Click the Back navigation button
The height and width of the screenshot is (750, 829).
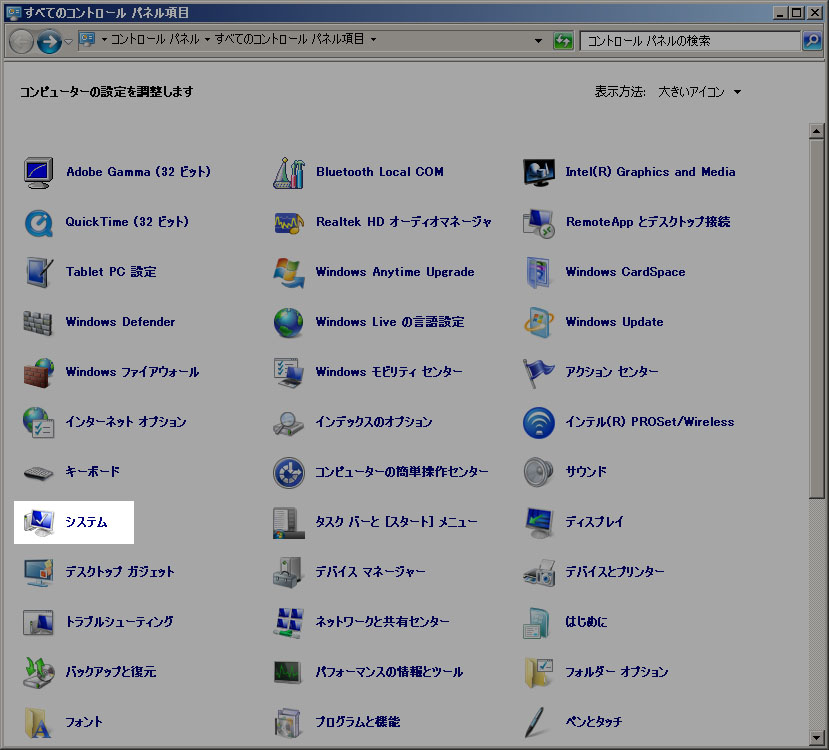(22, 41)
